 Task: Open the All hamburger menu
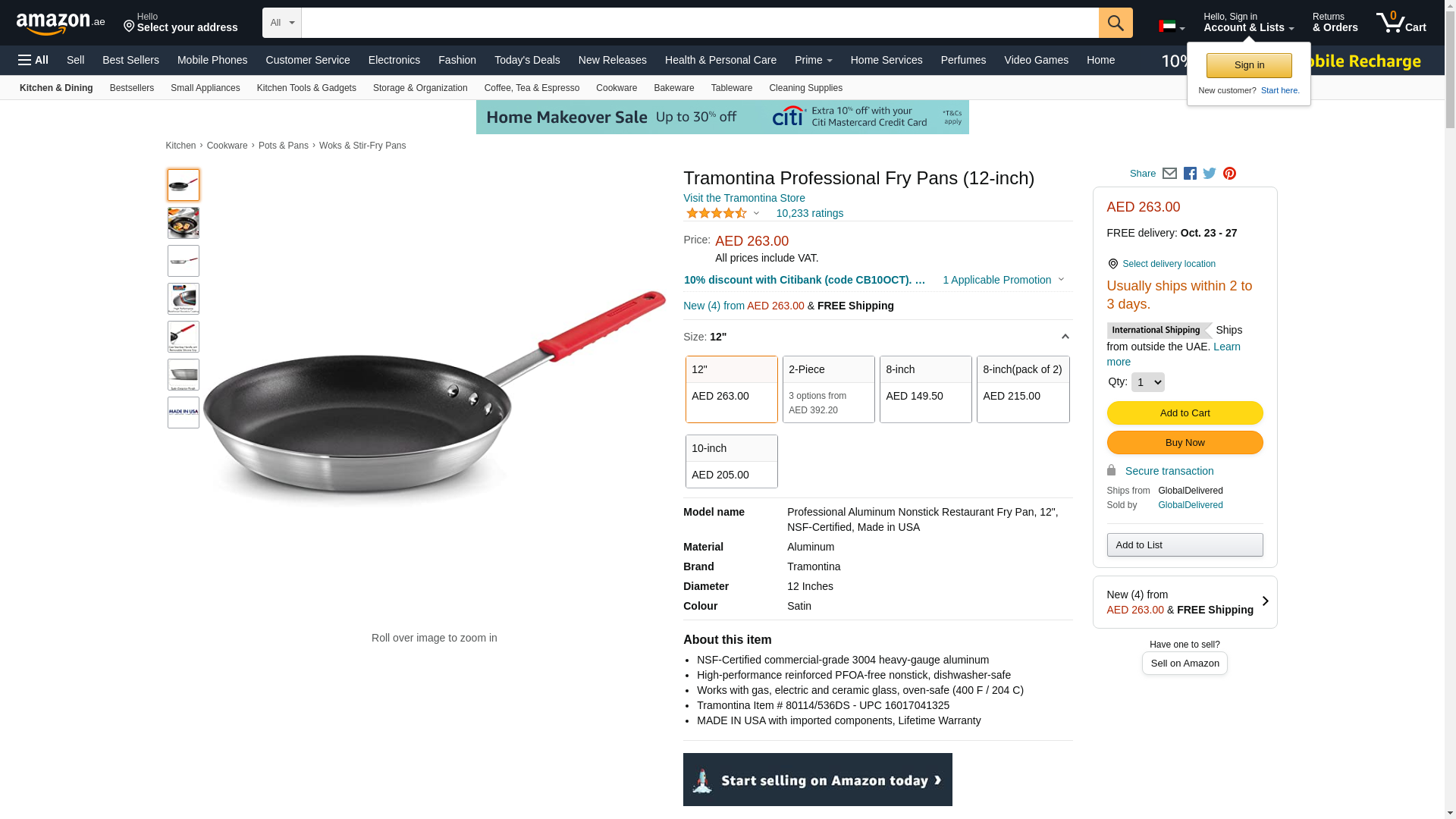[33, 60]
